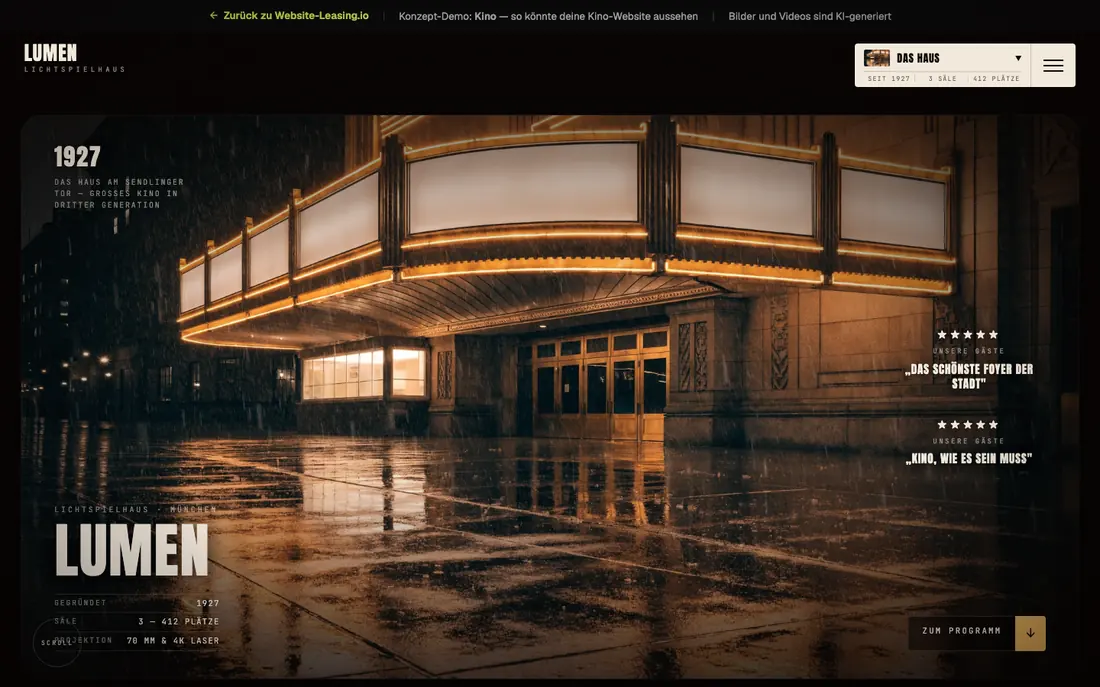Image resolution: width=1100 pixels, height=687 pixels.
Task: Click the 1927 year heading
Action: (77, 156)
